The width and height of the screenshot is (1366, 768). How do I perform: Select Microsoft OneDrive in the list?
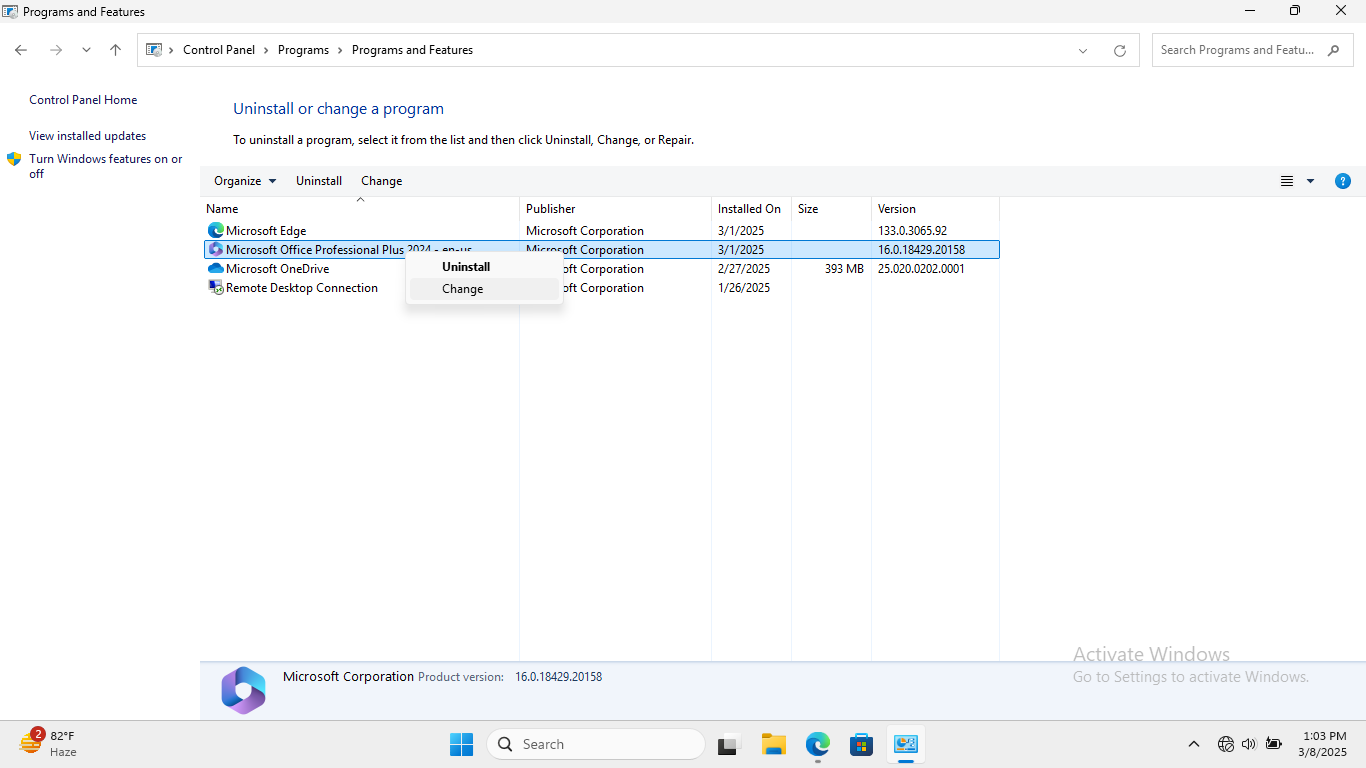[601, 269]
